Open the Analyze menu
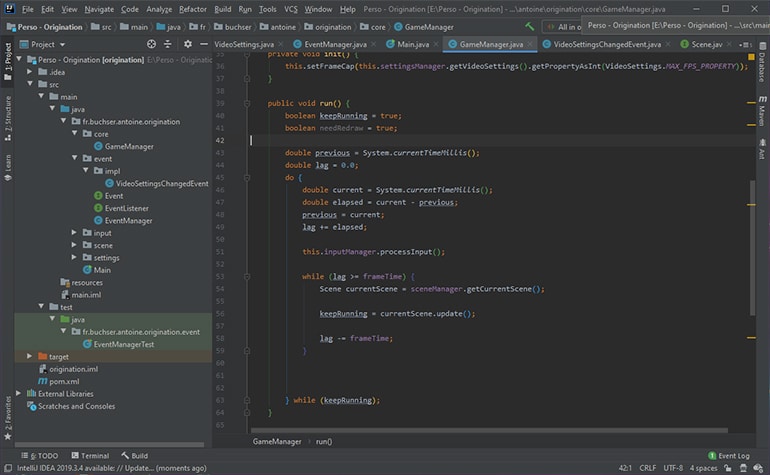770x475 pixels. (x=159, y=9)
